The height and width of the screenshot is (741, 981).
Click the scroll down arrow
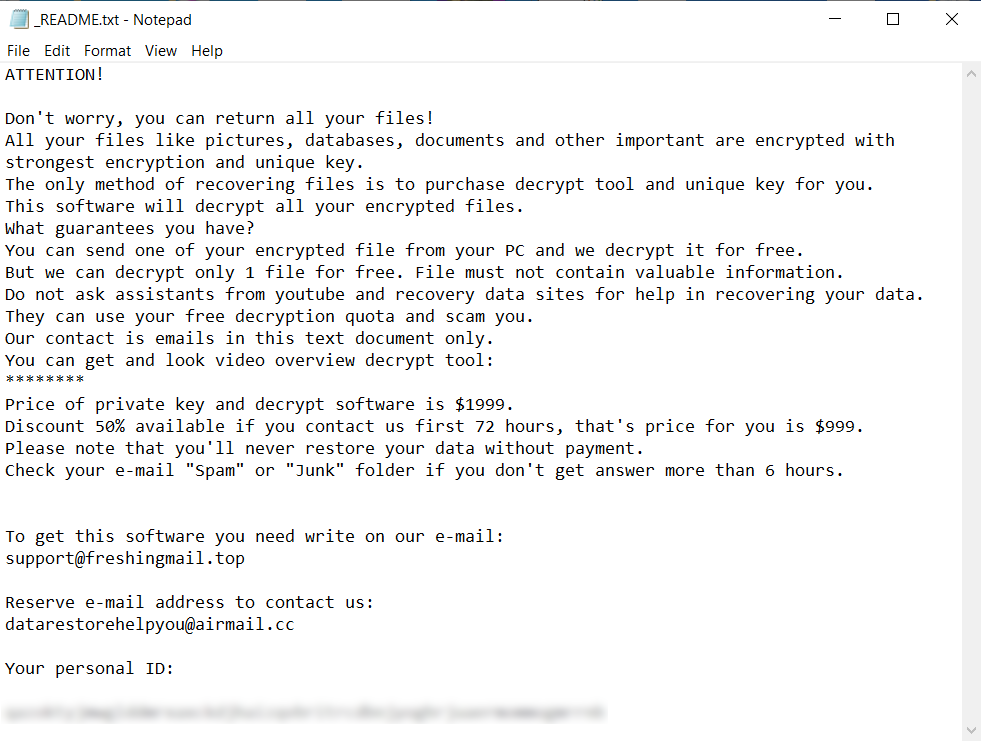(970, 730)
